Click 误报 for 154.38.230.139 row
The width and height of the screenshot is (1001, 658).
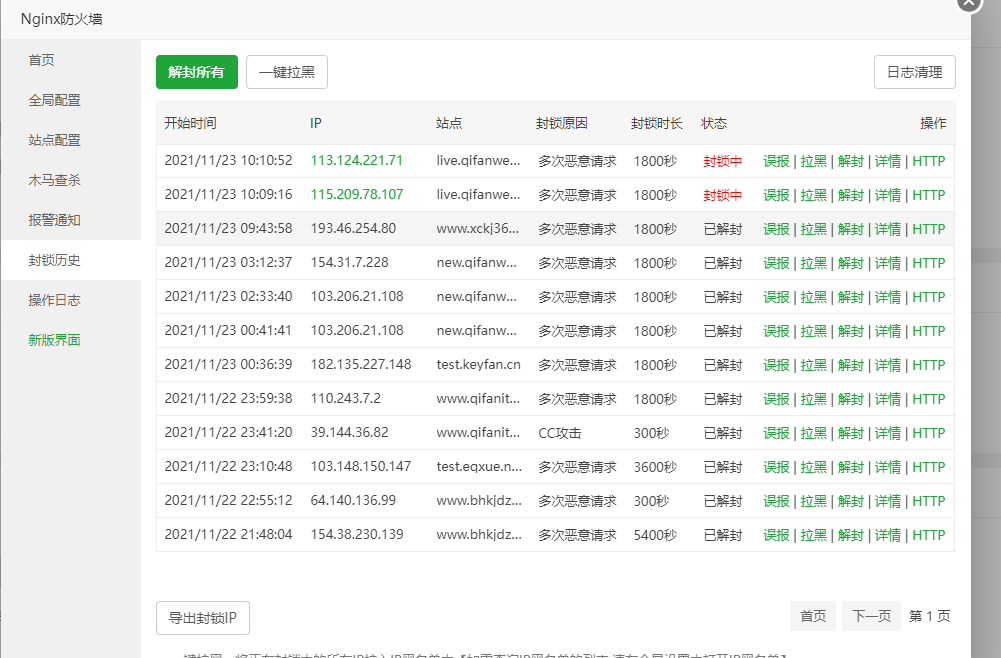pos(776,535)
